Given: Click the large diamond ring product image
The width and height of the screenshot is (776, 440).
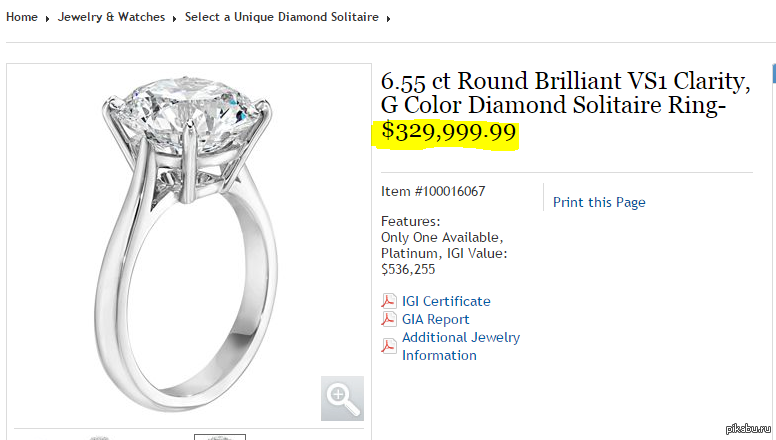Looking at the screenshot, I should point(185,240).
